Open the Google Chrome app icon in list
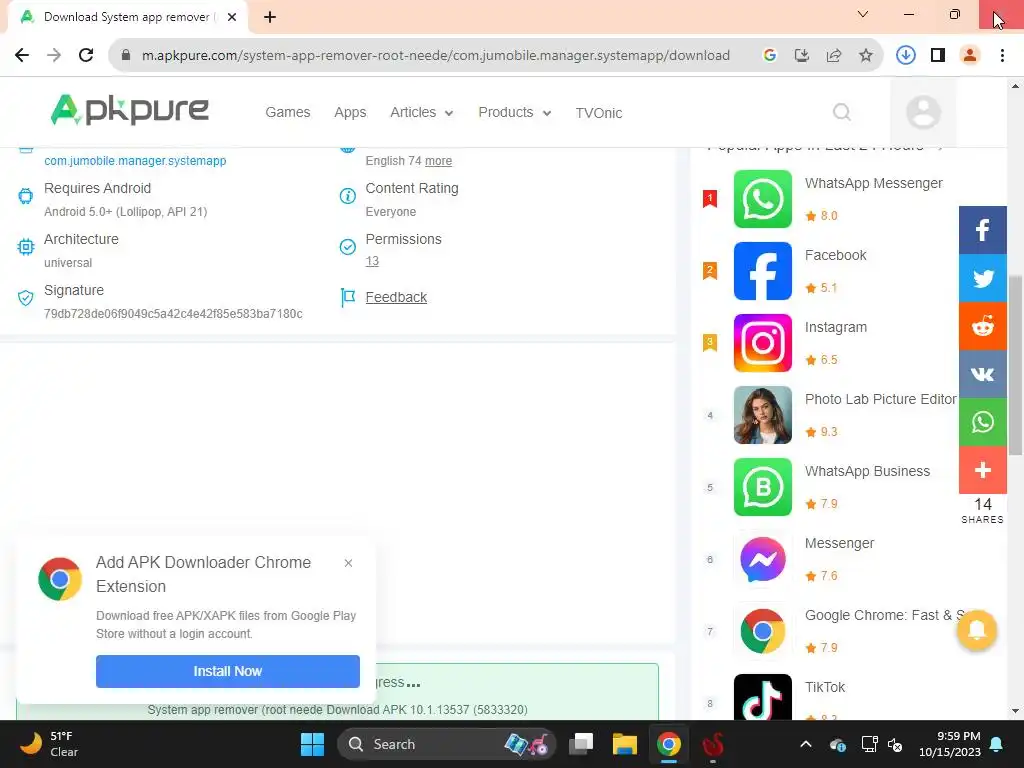Viewport: 1024px width, 768px height. 762,631
